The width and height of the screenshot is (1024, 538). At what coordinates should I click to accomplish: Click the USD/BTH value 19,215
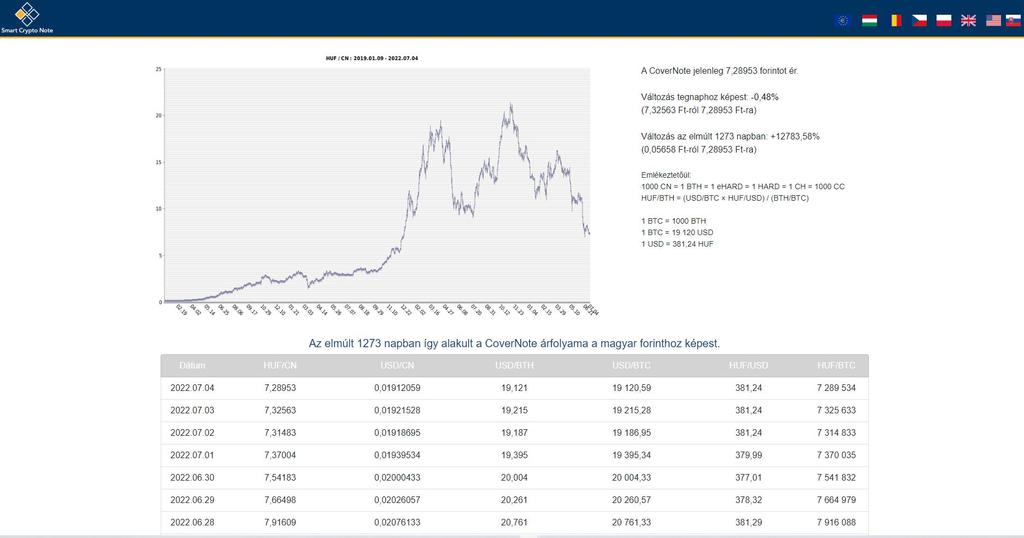point(515,410)
